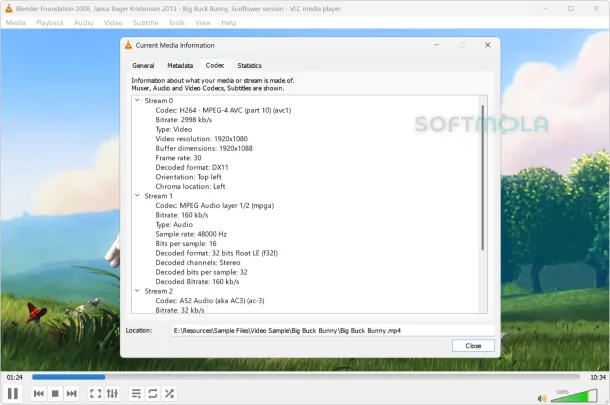Select Buffer dimensions: 1920x1088 row

(x=204, y=148)
